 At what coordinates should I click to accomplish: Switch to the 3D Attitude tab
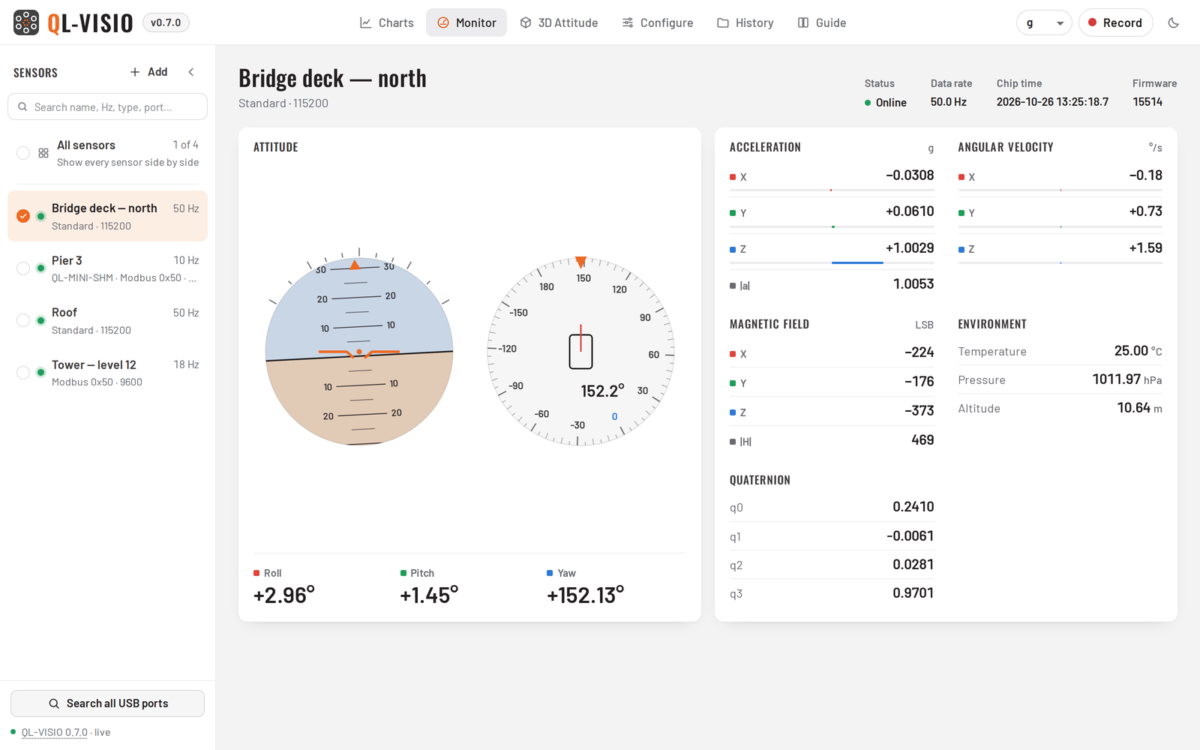click(558, 23)
